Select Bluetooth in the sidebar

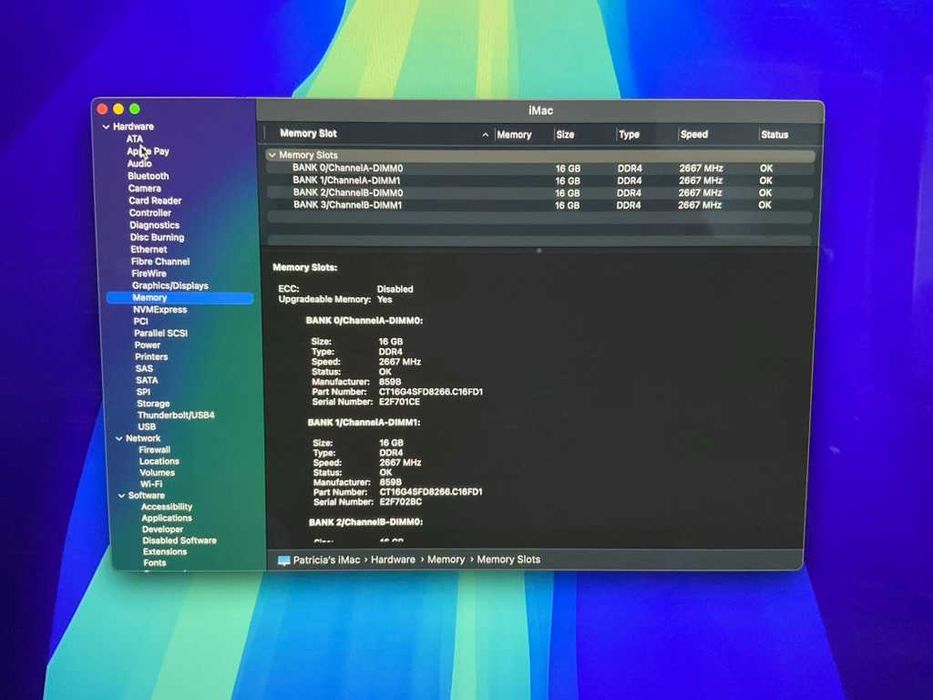click(148, 176)
